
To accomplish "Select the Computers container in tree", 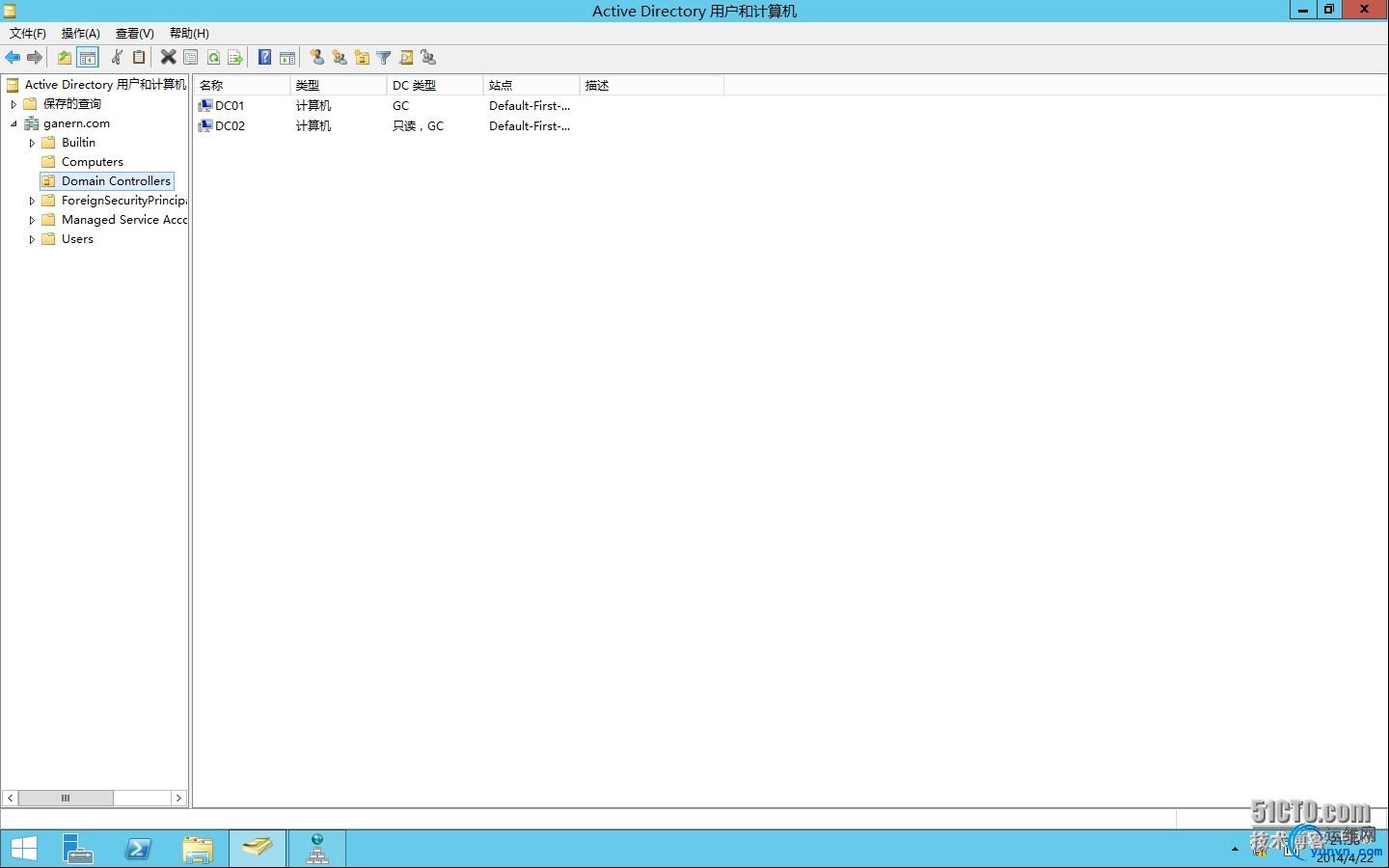I will pyautogui.click(x=93, y=162).
